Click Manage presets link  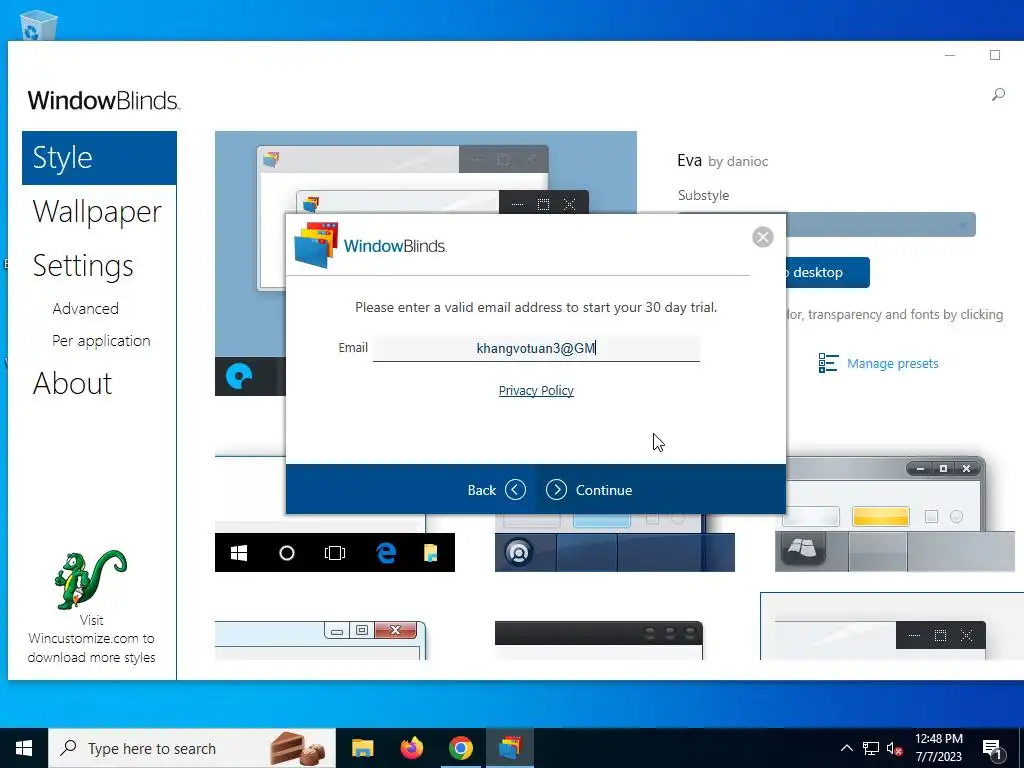tap(892, 364)
